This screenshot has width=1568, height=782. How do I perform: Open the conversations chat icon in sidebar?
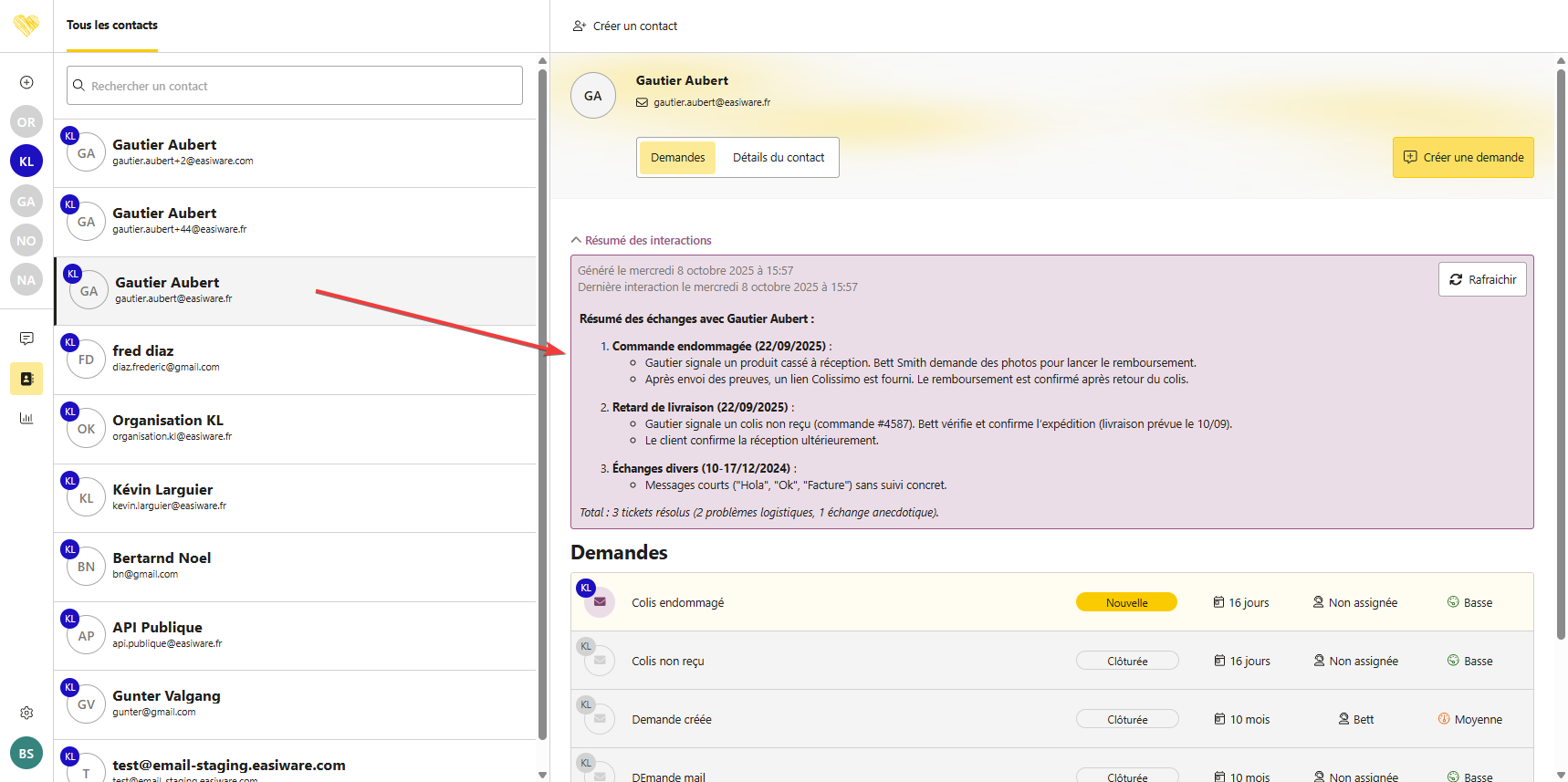click(26, 339)
